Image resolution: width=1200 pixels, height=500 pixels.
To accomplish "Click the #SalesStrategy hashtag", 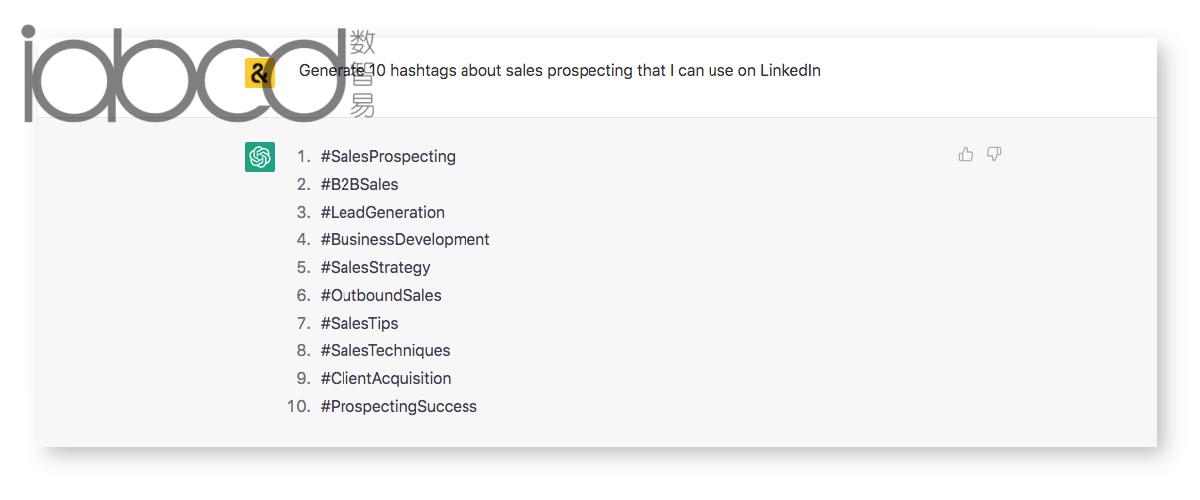I will (x=375, y=268).
